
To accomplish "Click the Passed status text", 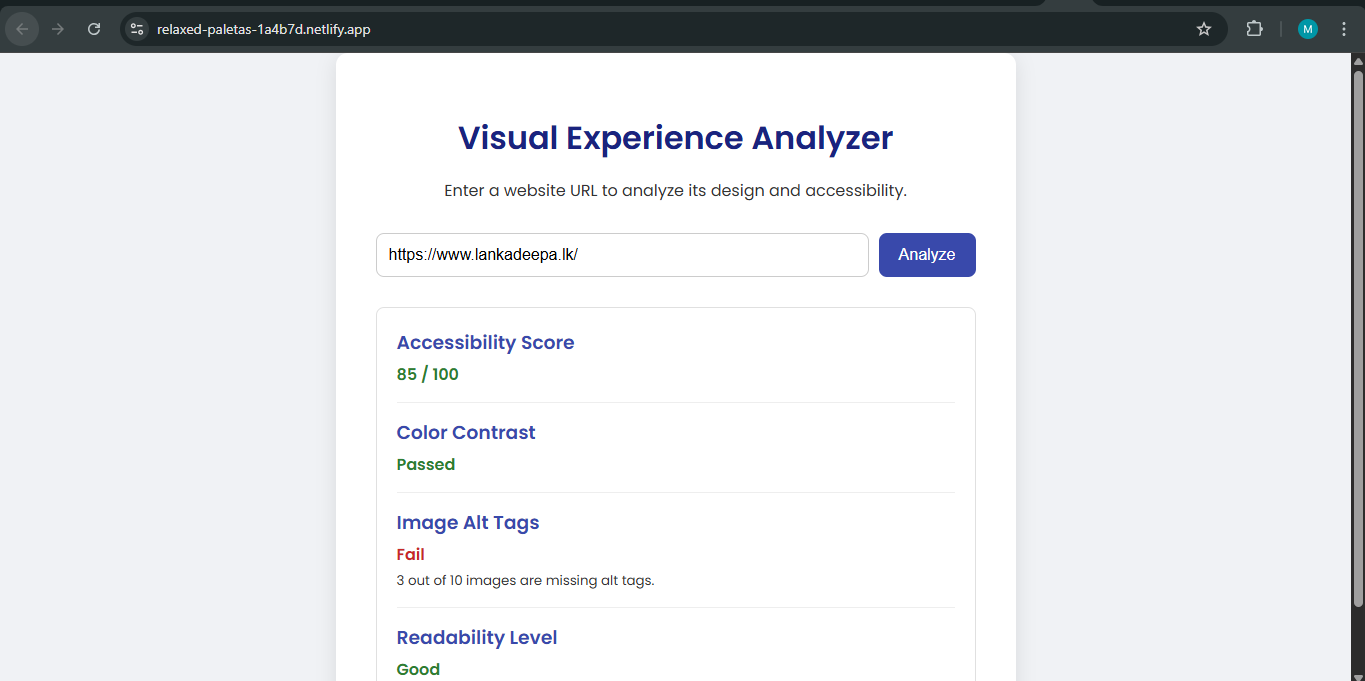I will click(426, 464).
